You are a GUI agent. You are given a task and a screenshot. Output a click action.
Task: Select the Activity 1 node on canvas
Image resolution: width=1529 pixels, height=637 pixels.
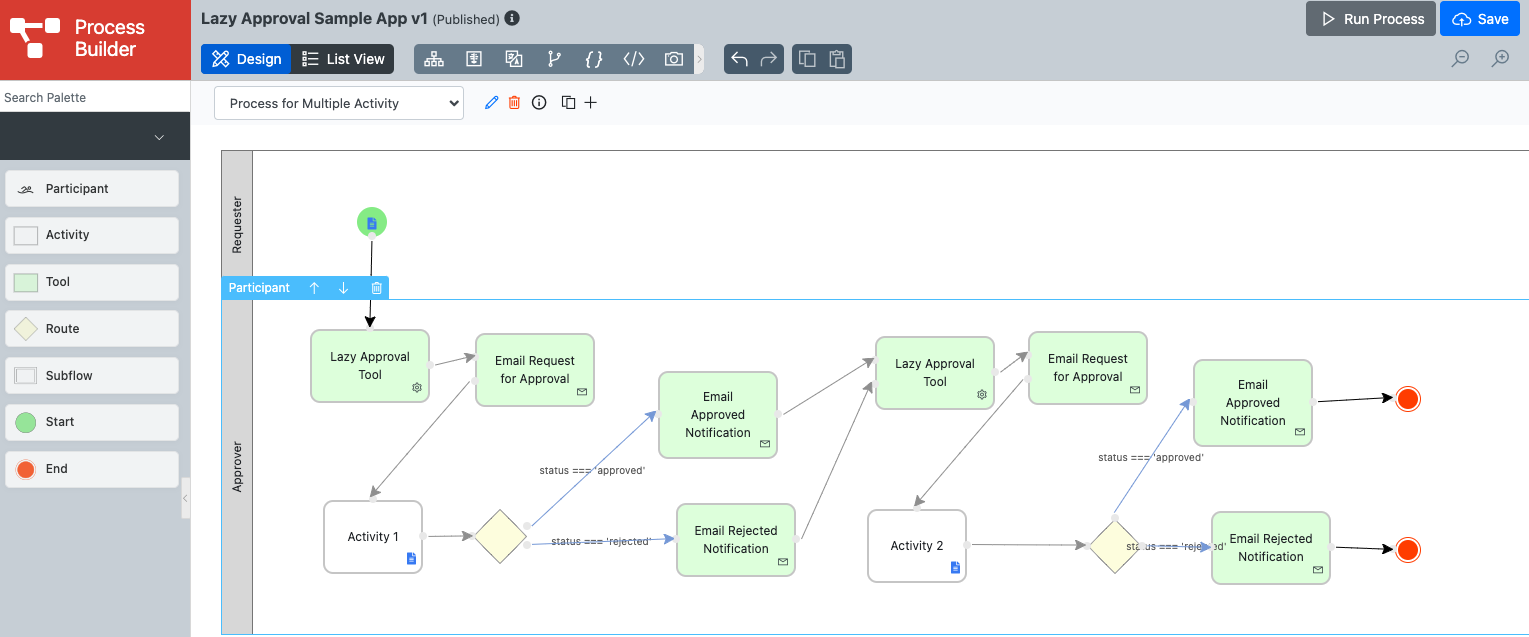(x=372, y=537)
